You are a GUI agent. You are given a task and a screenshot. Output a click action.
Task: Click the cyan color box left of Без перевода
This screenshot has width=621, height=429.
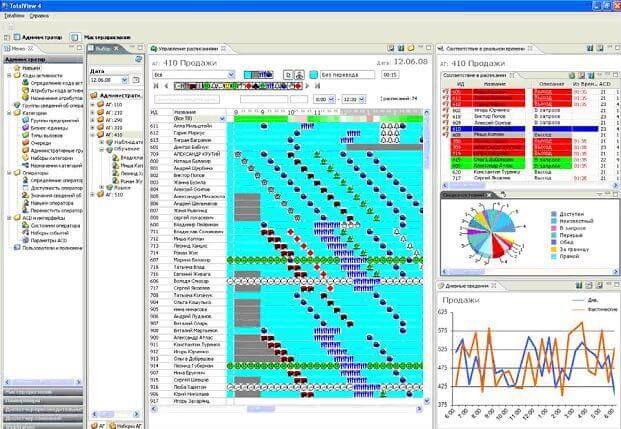tap(314, 74)
